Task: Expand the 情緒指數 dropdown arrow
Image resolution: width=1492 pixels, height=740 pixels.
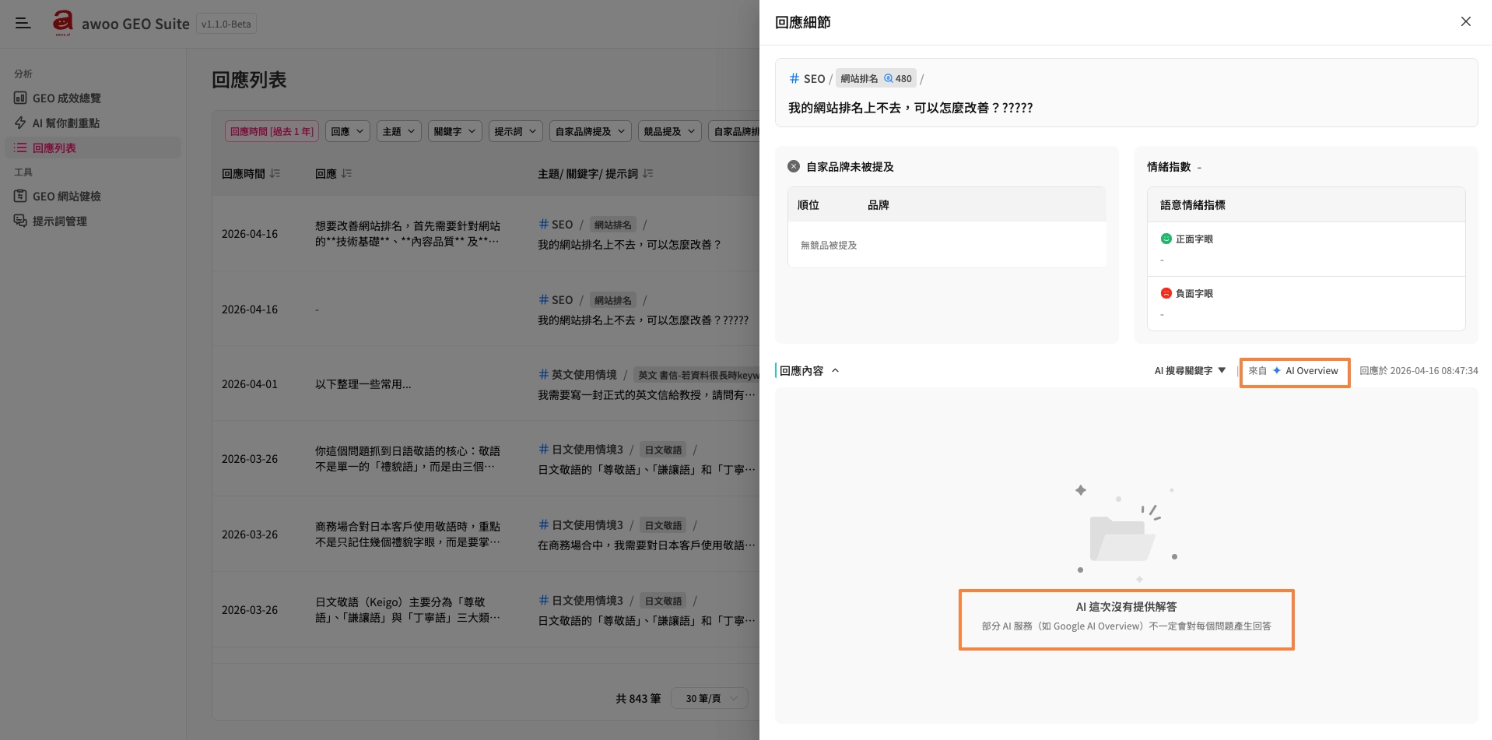Action: coord(1199,168)
